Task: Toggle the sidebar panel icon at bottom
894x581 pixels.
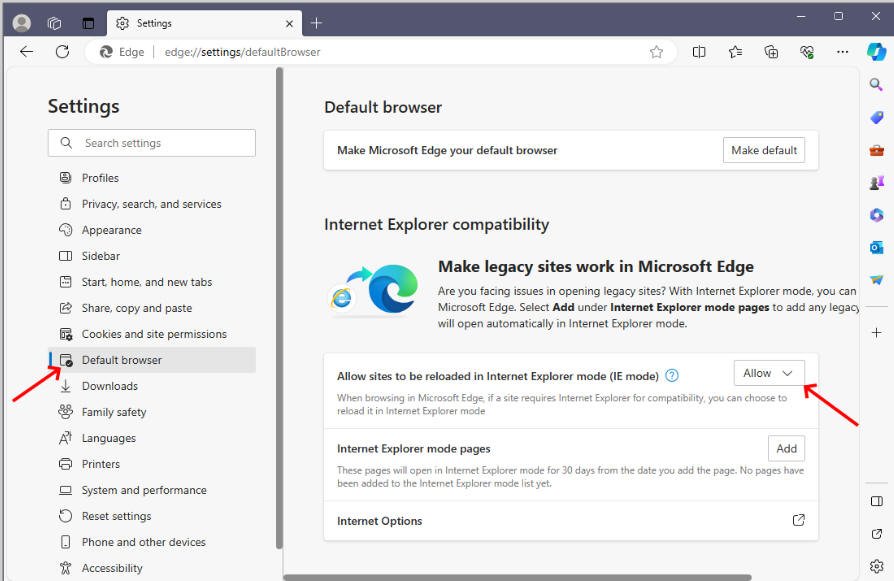Action: click(876, 501)
